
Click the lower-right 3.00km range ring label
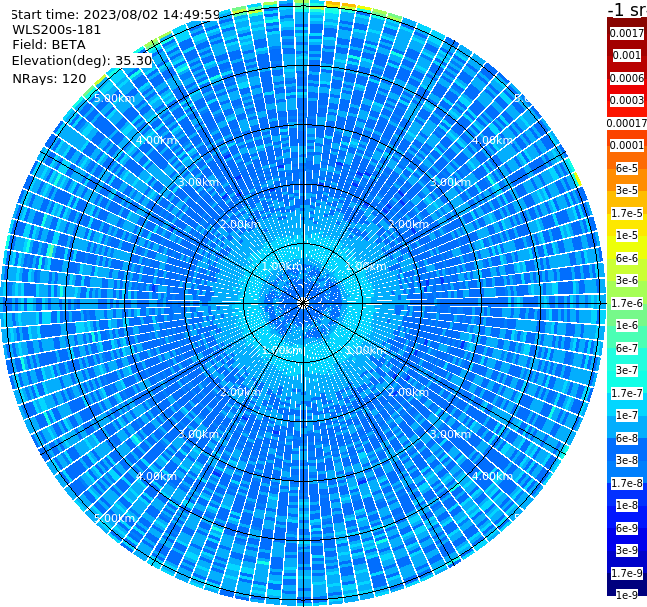pos(450,434)
